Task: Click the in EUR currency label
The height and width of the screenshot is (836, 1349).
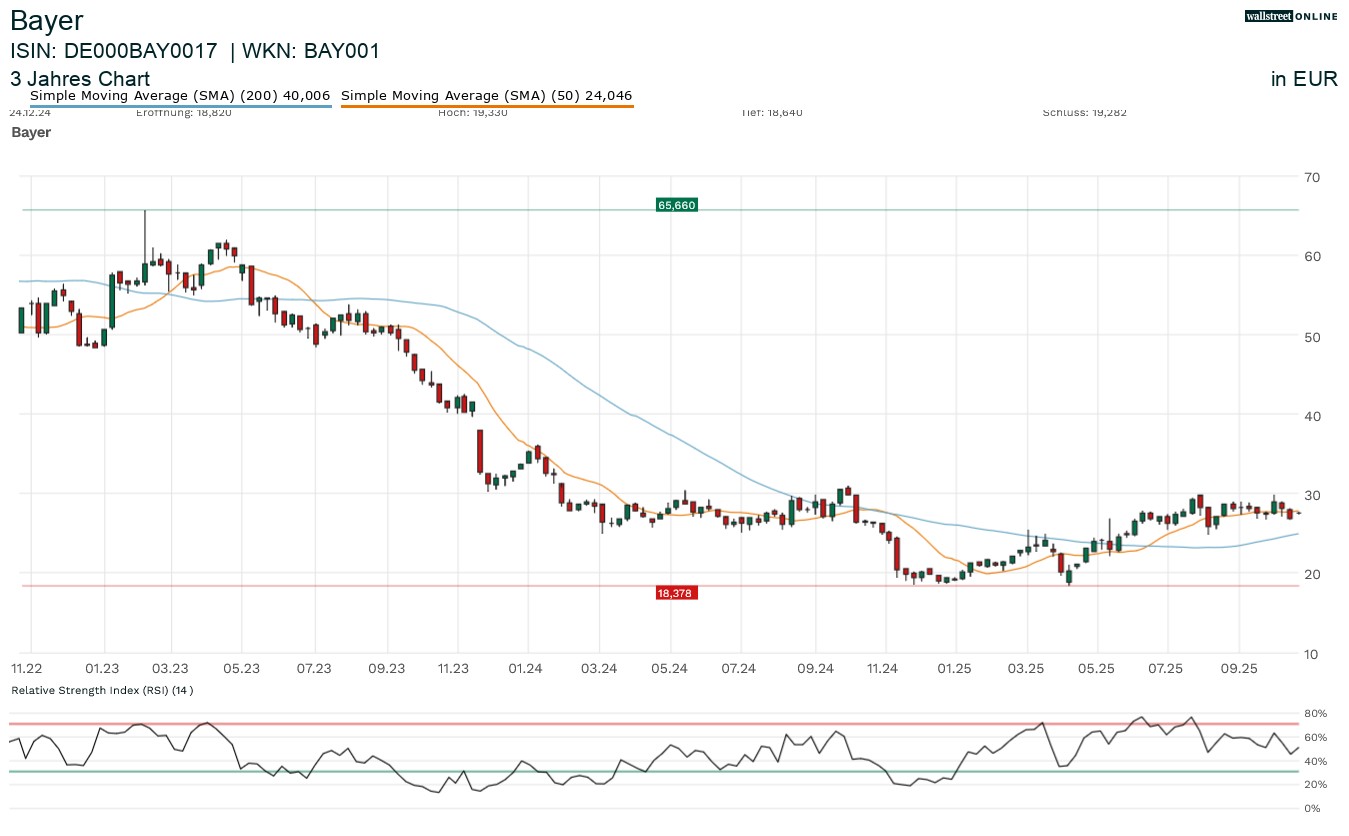Action: pyautogui.click(x=1304, y=79)
